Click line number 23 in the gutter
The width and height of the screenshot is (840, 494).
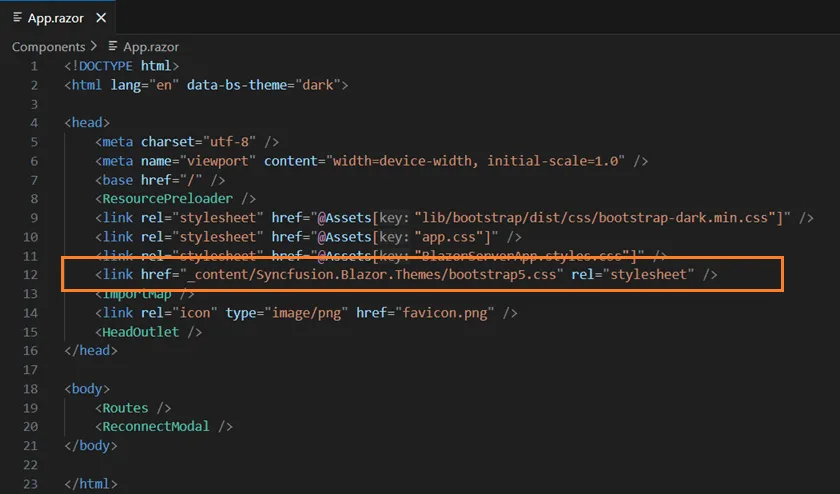point(30,484)
